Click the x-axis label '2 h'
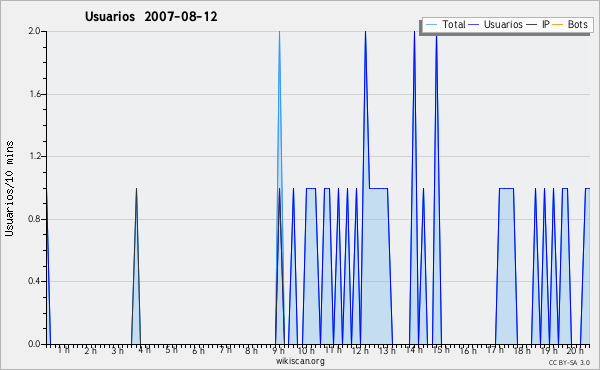The height and width of the screenshot is (370, 600). [91, 350]
